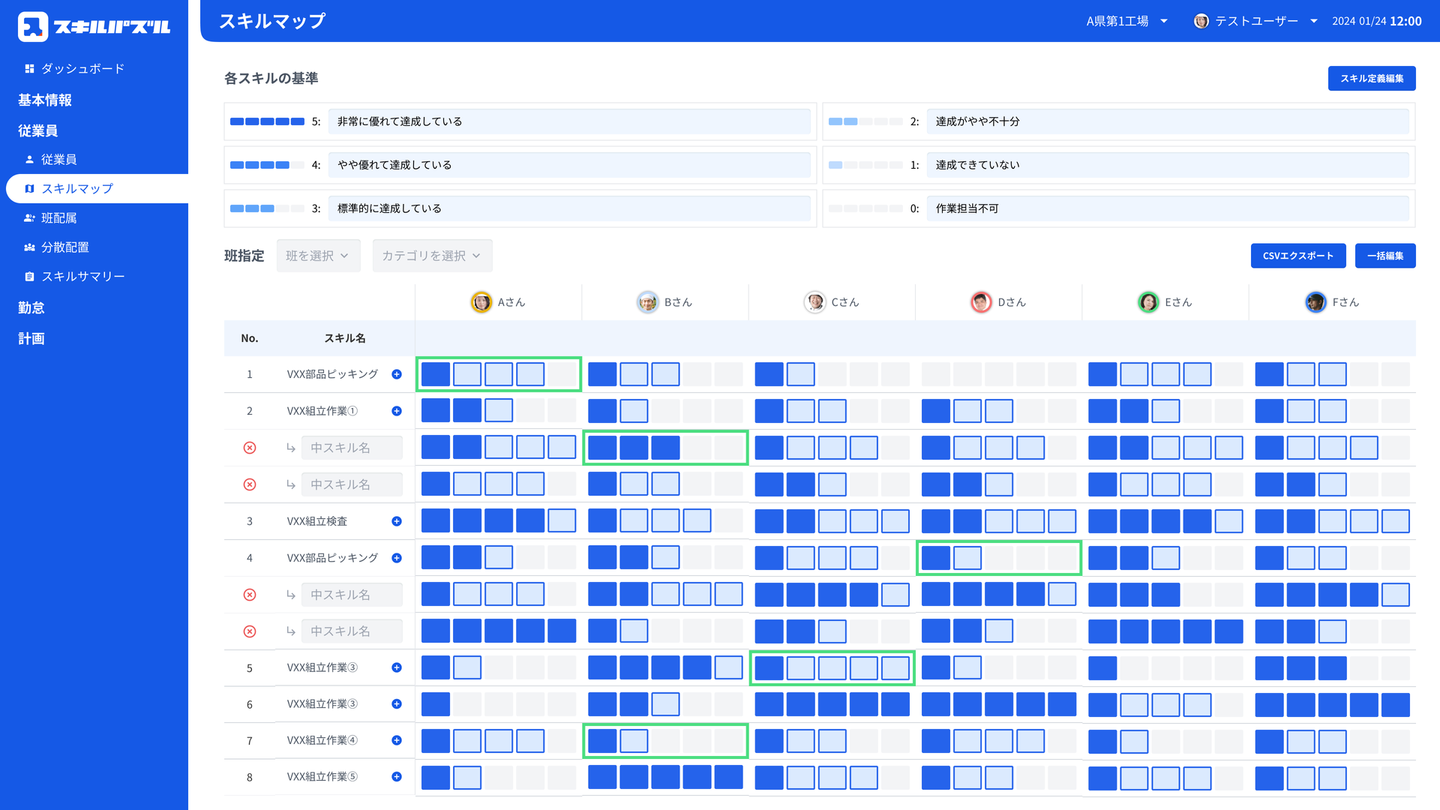Click the blue plus icon beside VXX組立検査
1440x810 pixels.
[x=396, y=521]
